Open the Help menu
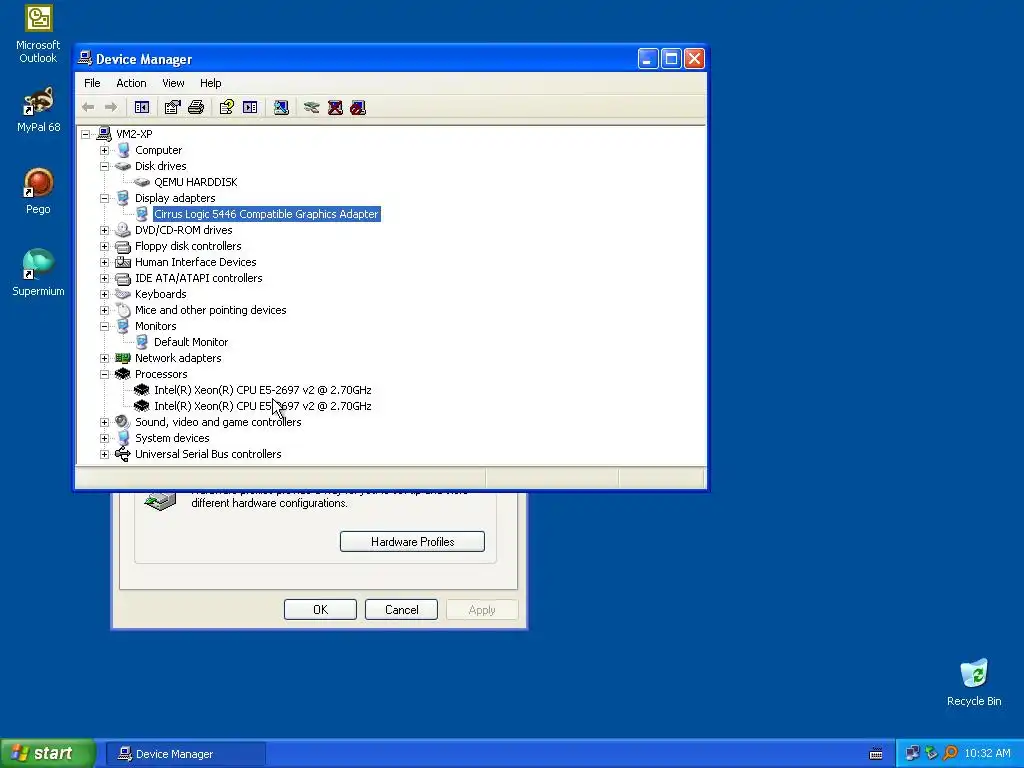The height and width of the screenshot is (768, 1024). point(210,83)
